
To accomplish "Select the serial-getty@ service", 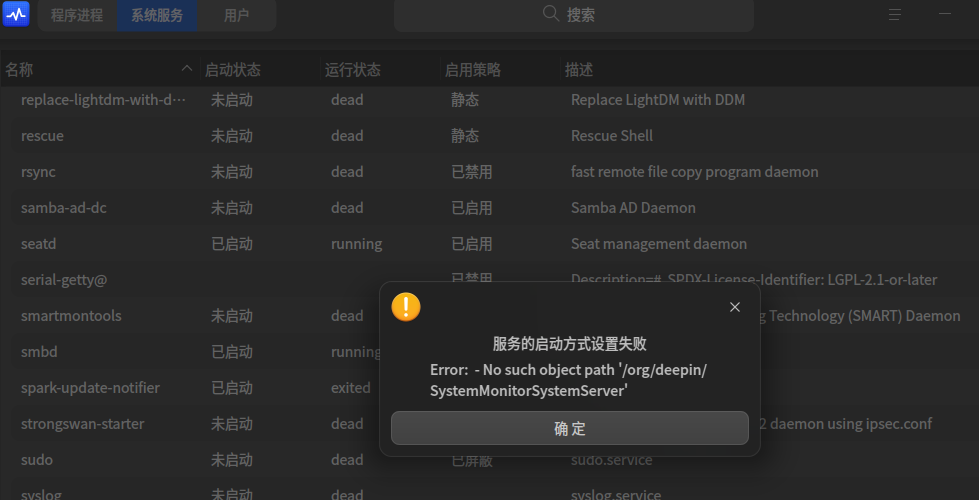I will pos(64,280).
